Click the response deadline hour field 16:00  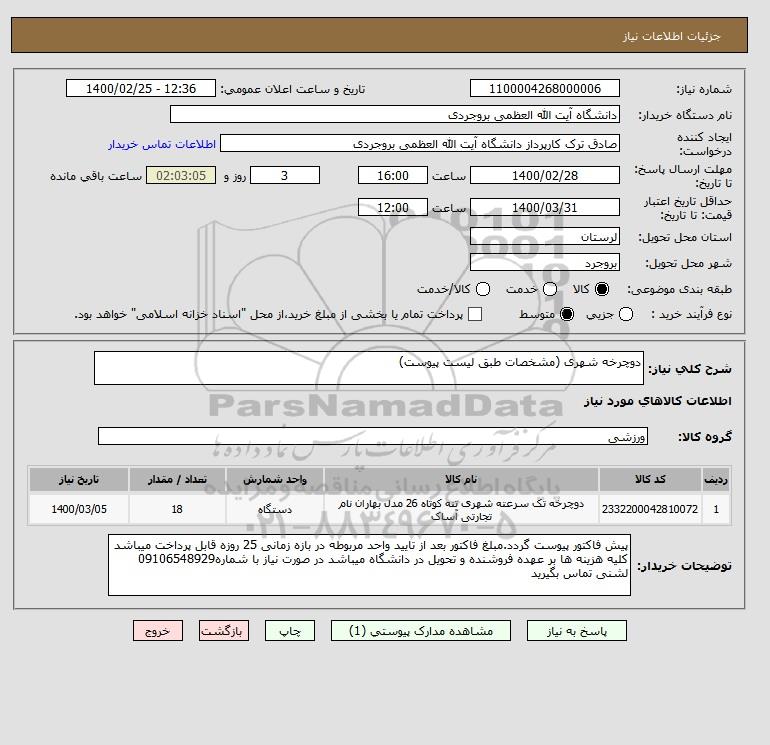point(393,175)
